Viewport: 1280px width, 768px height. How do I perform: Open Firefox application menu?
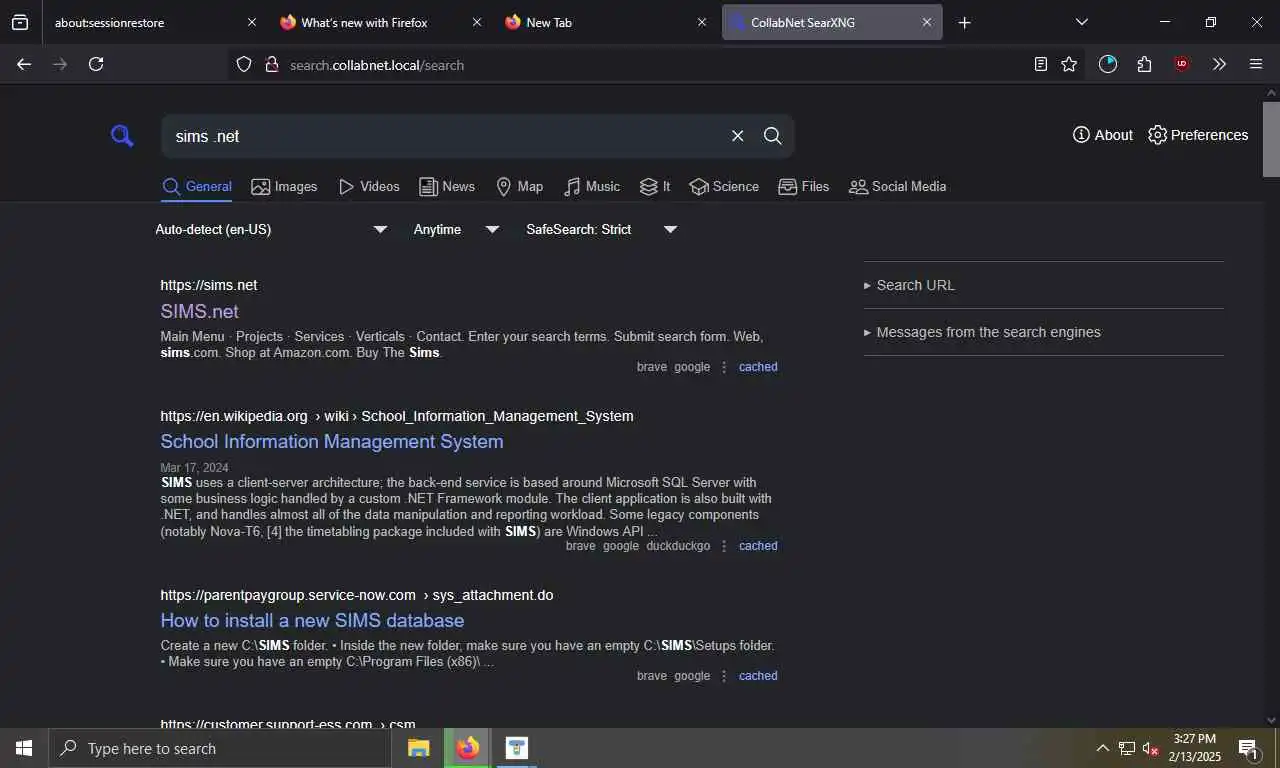point(1256,64)
